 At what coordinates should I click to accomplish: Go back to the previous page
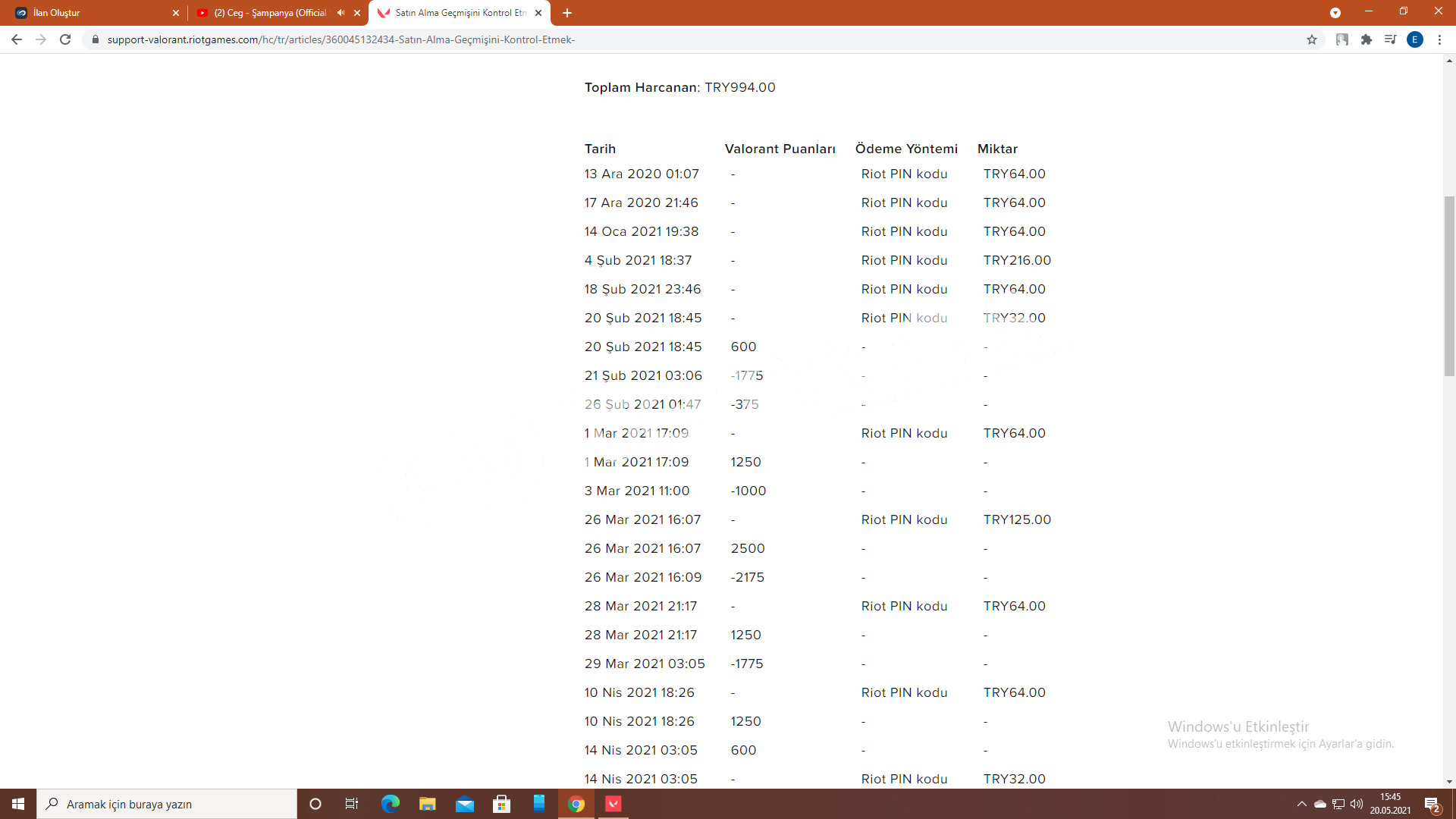[x=17, y=39]
